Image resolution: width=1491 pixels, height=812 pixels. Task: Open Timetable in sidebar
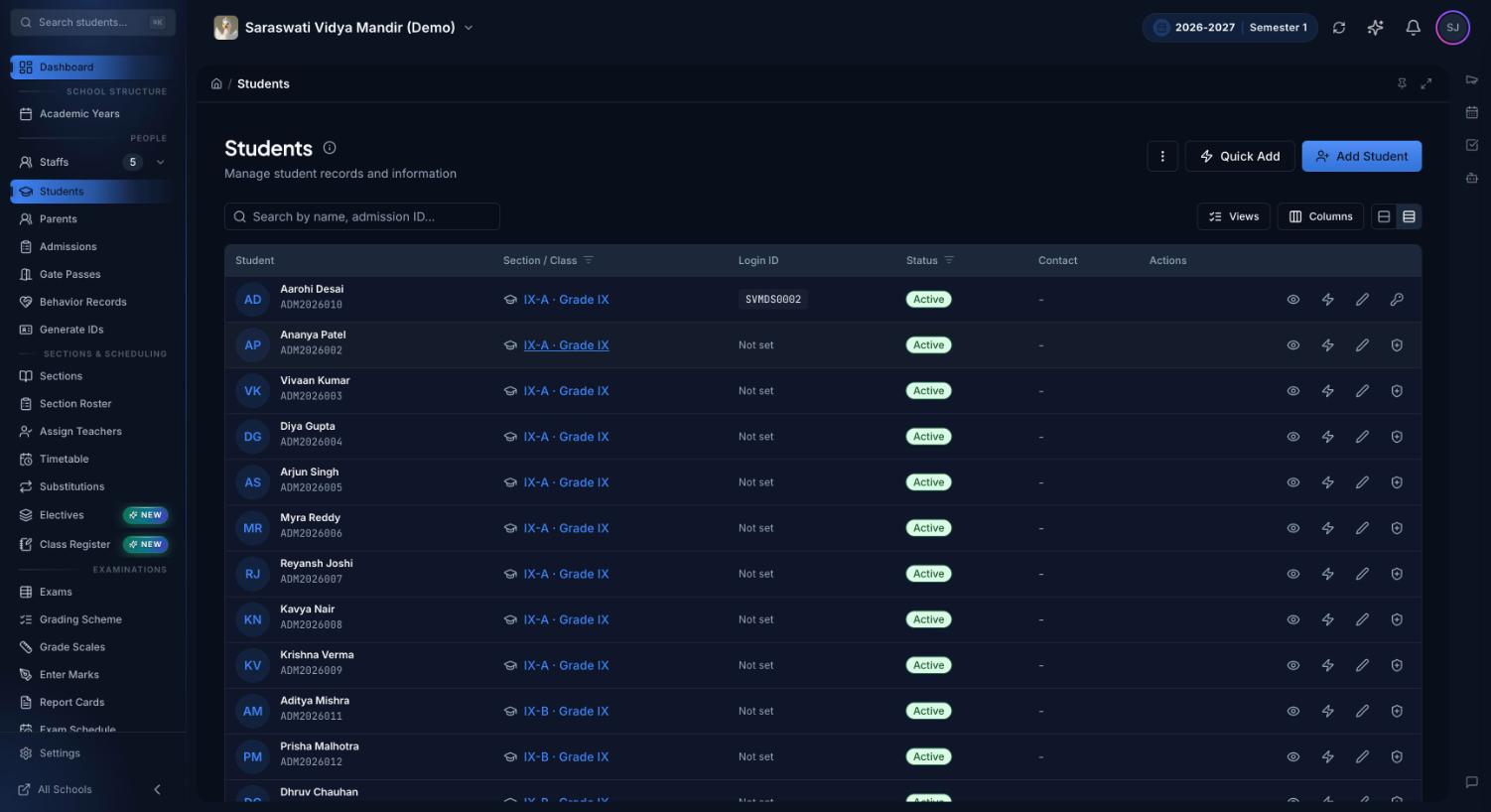pos(93,460)
